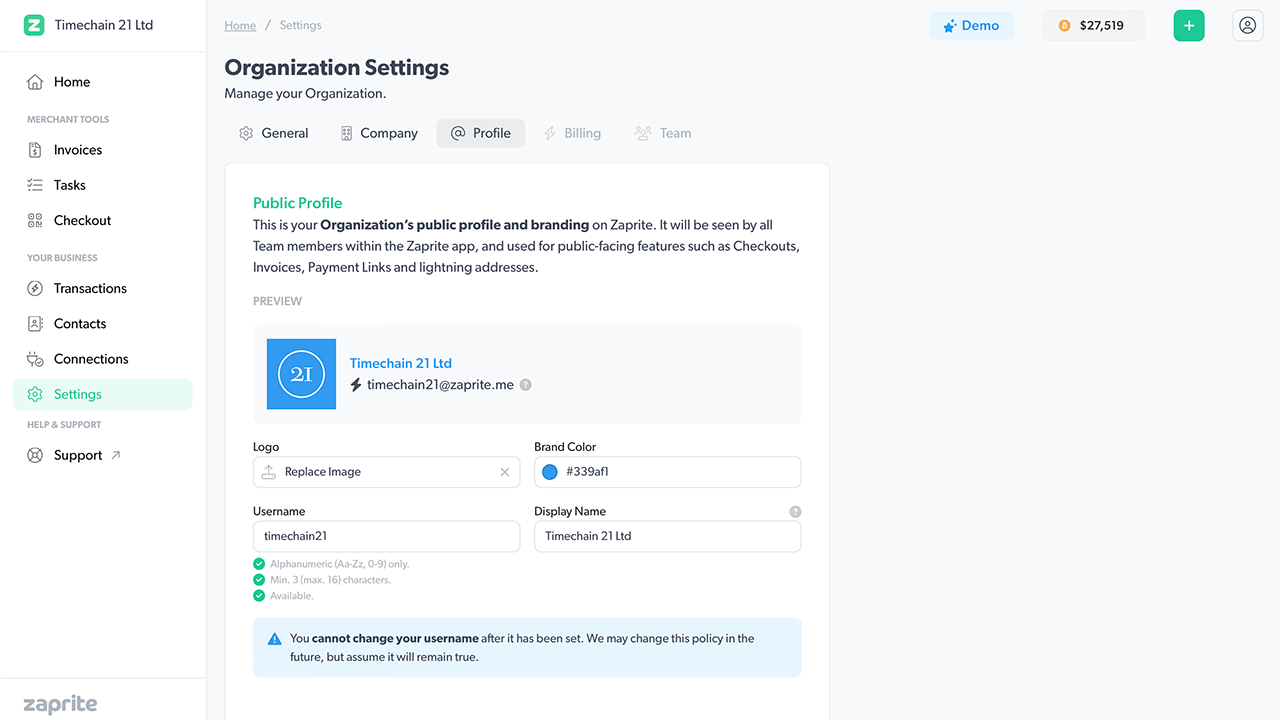The image size is (1280, 720).
Task: Click the 'Alphanumeric (Aa-Zz, 0-9) only.' text
Action: coord(340,564)
